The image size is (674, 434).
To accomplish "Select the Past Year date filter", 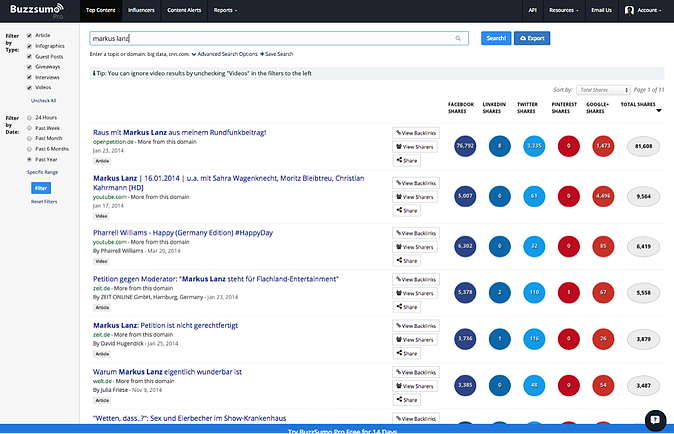I will coord(29,159).
